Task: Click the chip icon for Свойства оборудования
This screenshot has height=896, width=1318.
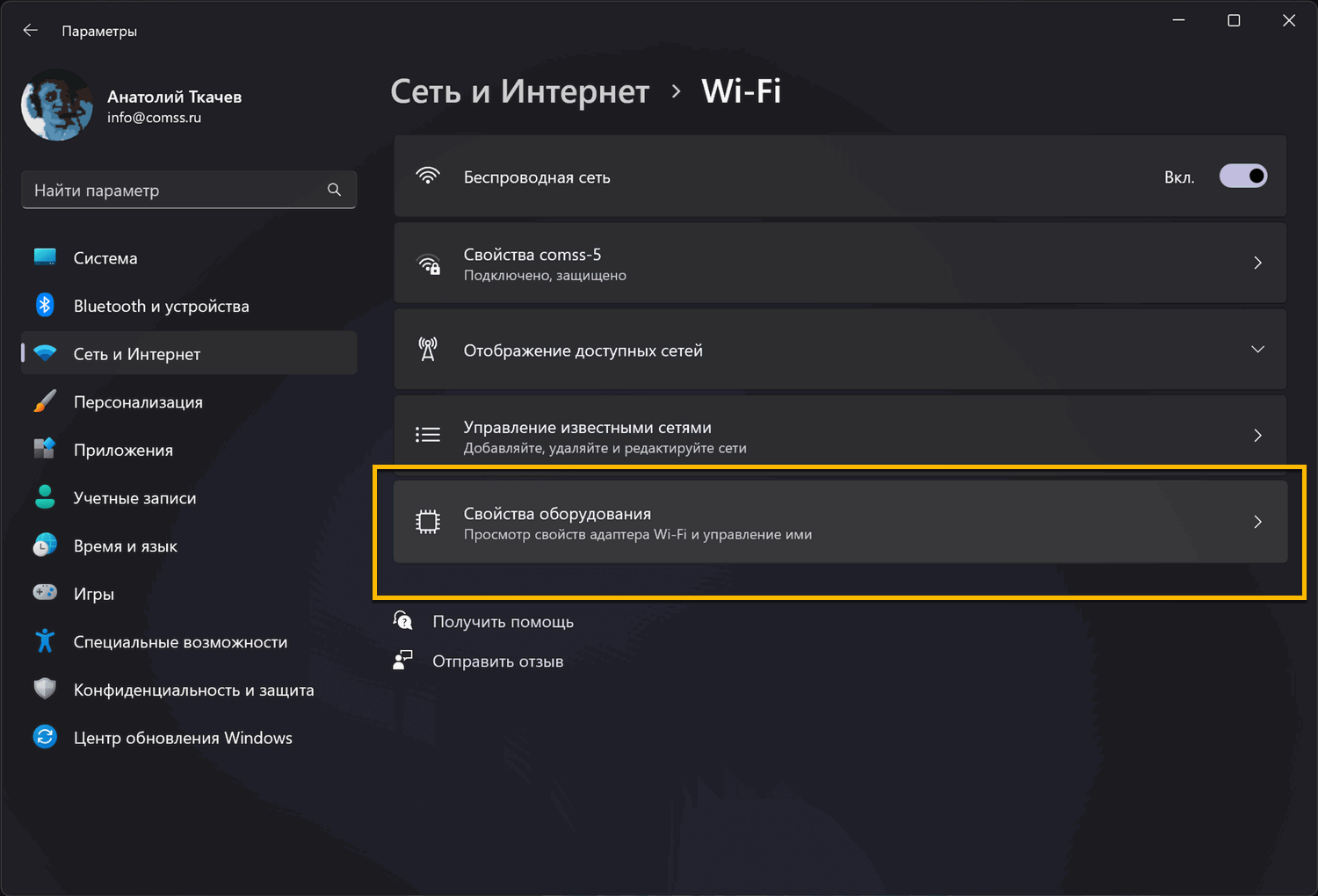Action: coord(428,523)
